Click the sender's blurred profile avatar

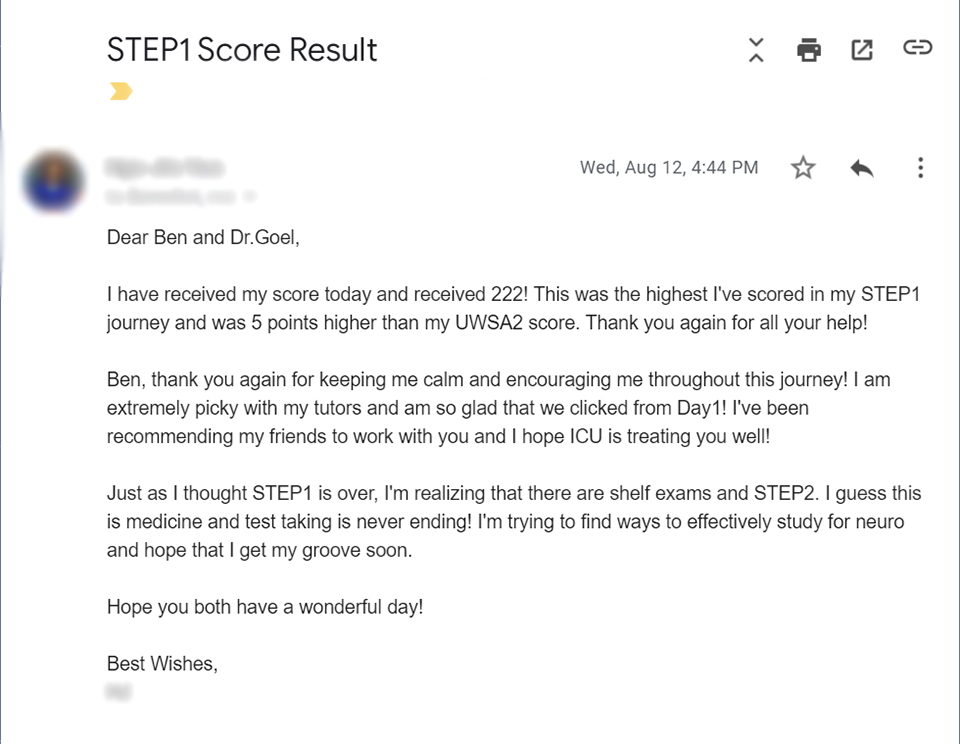(x=54, y=181)
